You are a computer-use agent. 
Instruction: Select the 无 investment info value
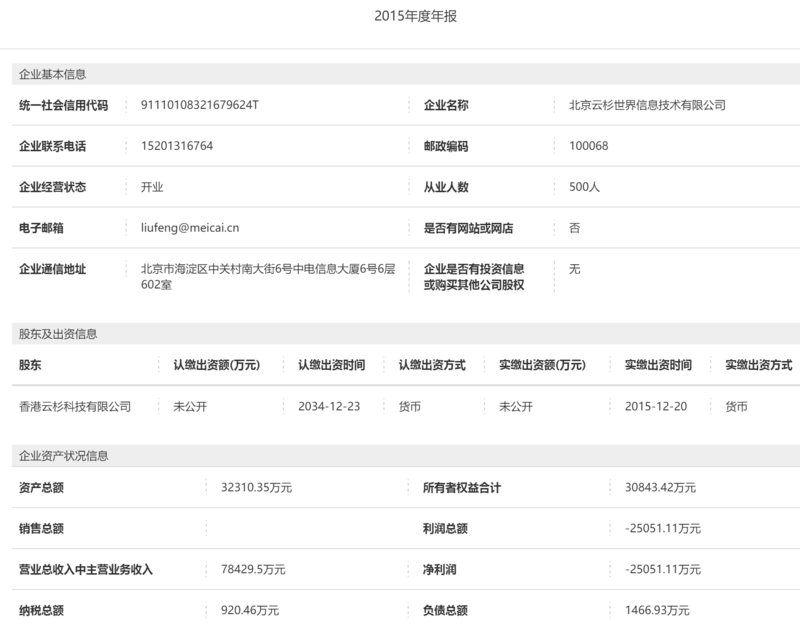[x=574, y=269]
